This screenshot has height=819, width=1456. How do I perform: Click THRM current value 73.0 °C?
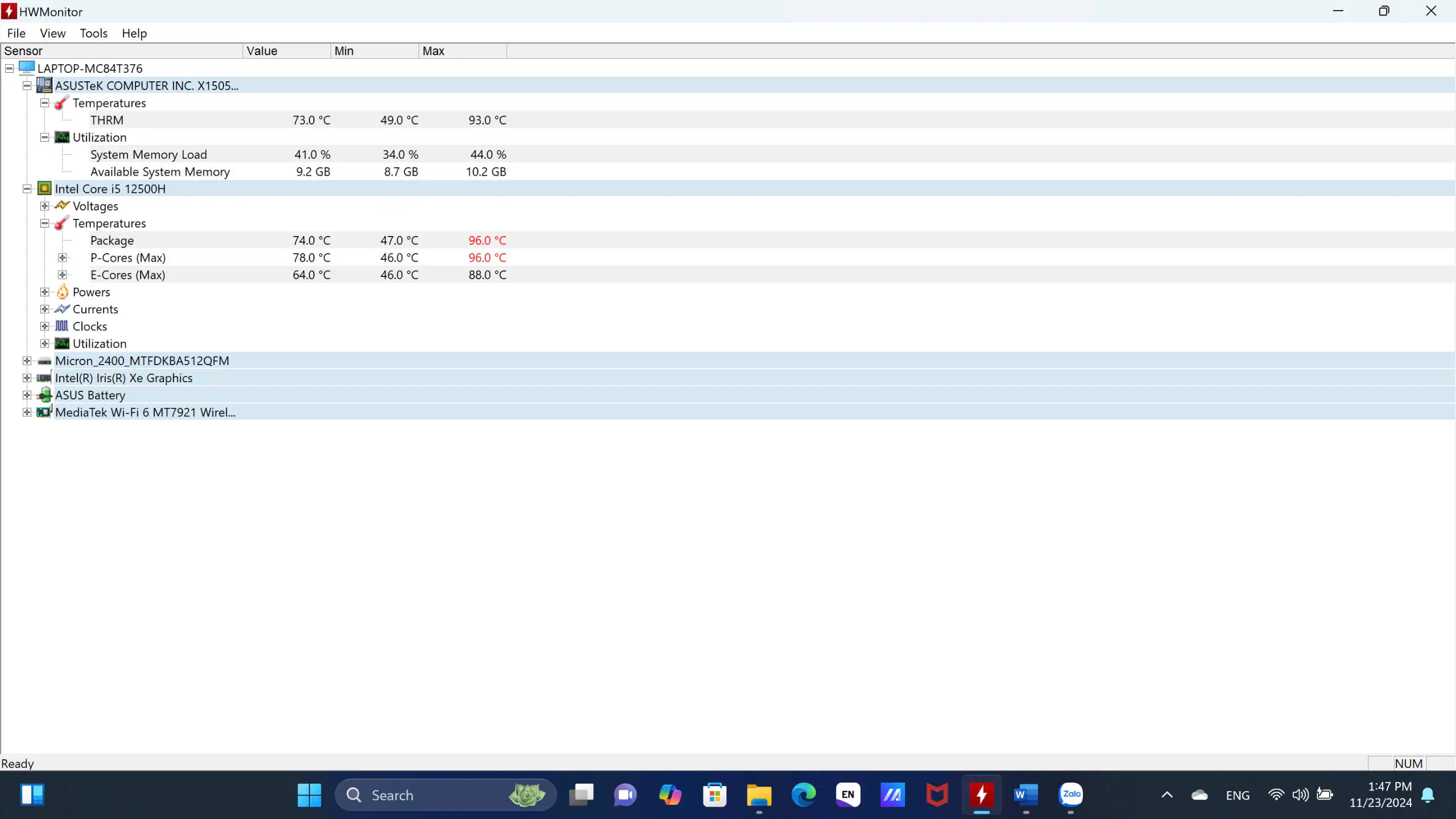pos(312,120)
